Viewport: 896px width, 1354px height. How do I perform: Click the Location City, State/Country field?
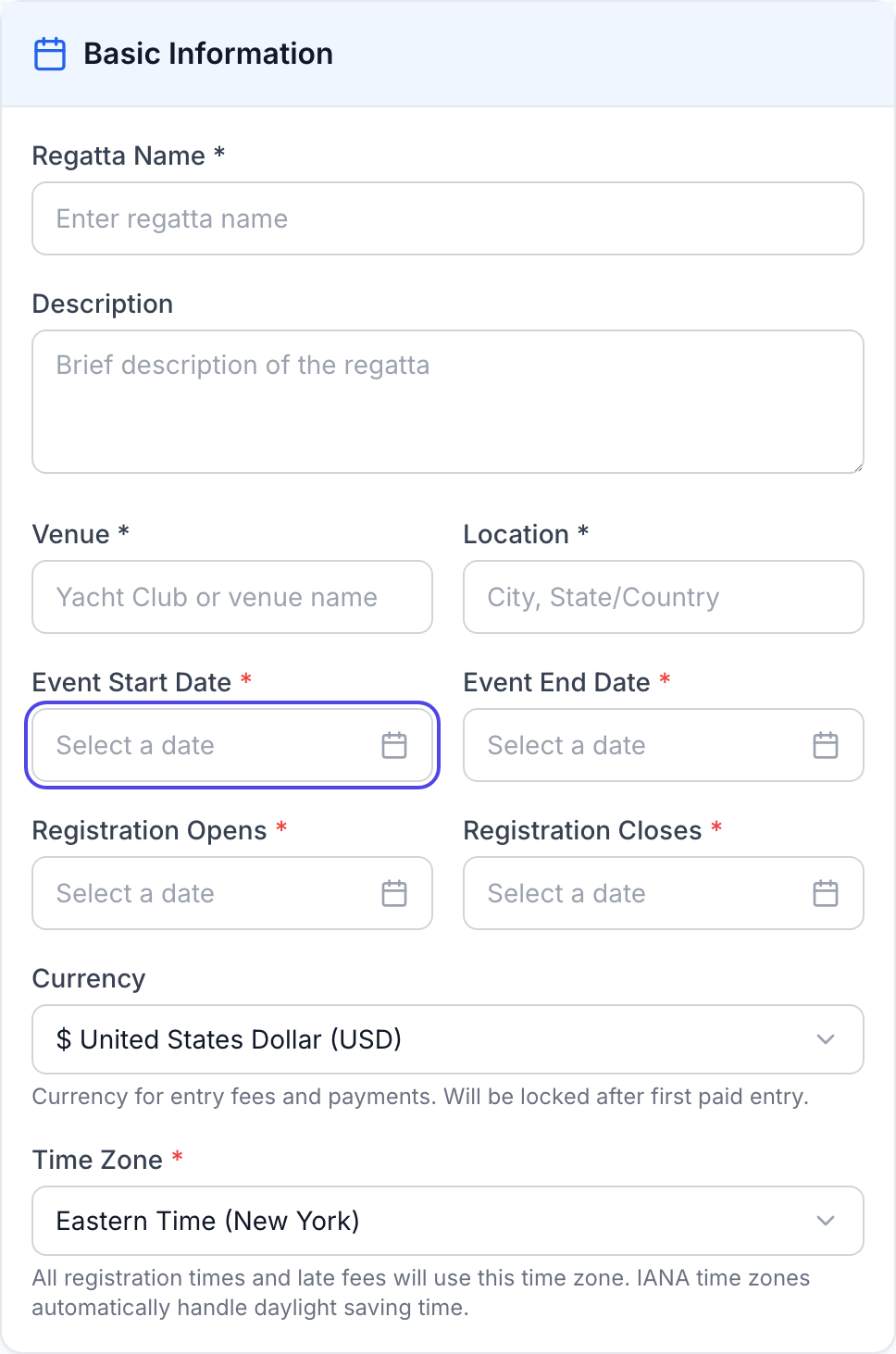[x=664, y=597]
